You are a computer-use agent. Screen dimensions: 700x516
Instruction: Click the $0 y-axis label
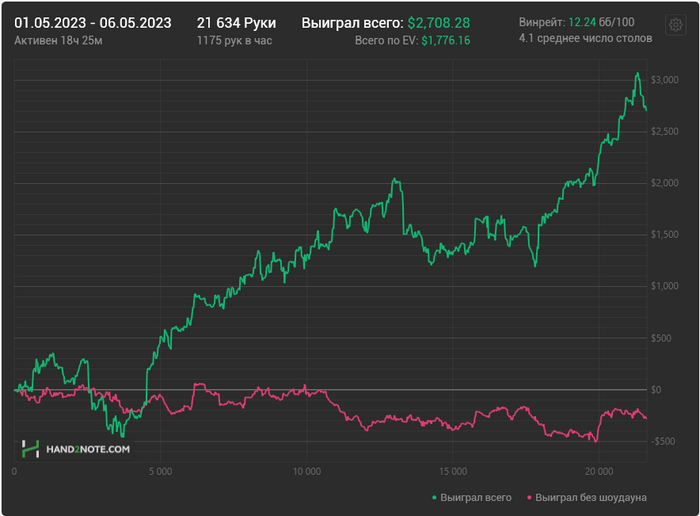656,390
